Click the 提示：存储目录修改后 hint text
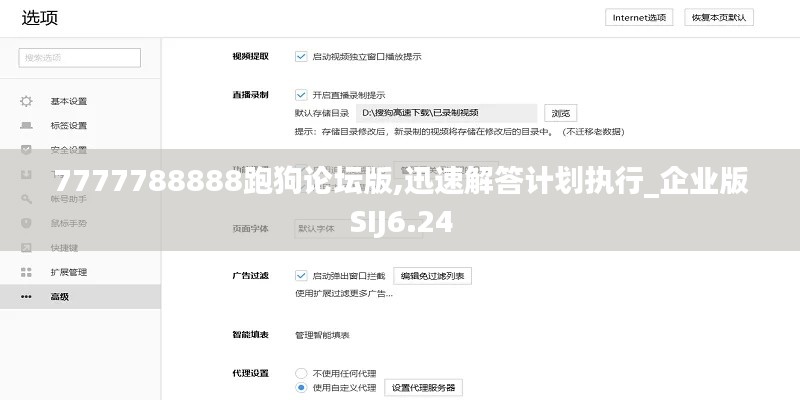 tap(459, 132)
